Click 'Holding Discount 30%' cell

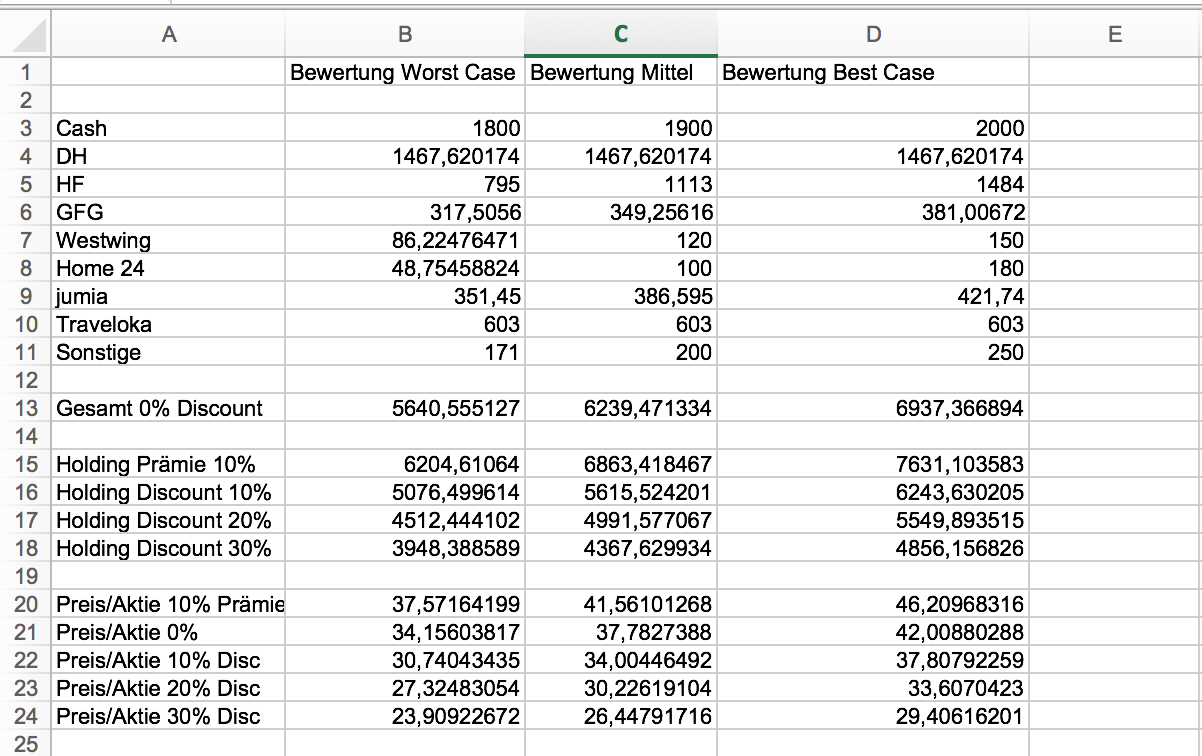[168, 548]
